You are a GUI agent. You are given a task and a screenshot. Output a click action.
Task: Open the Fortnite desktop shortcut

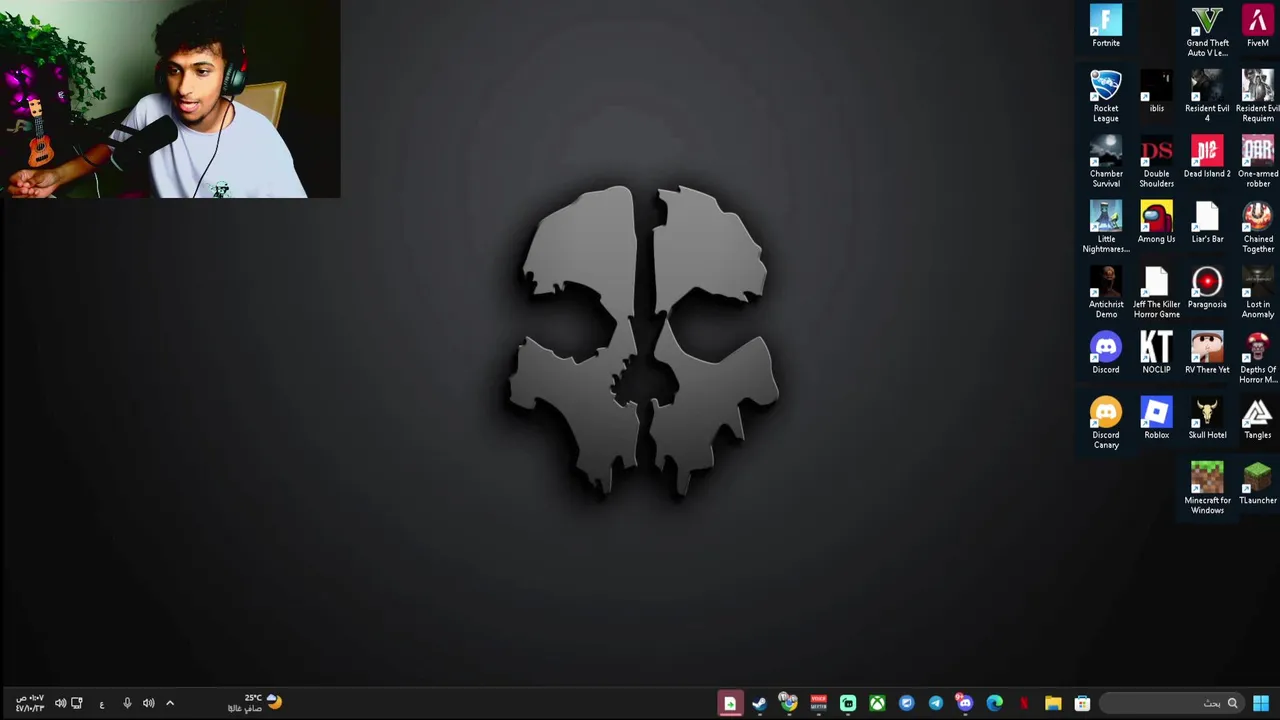click(1106, 27)
